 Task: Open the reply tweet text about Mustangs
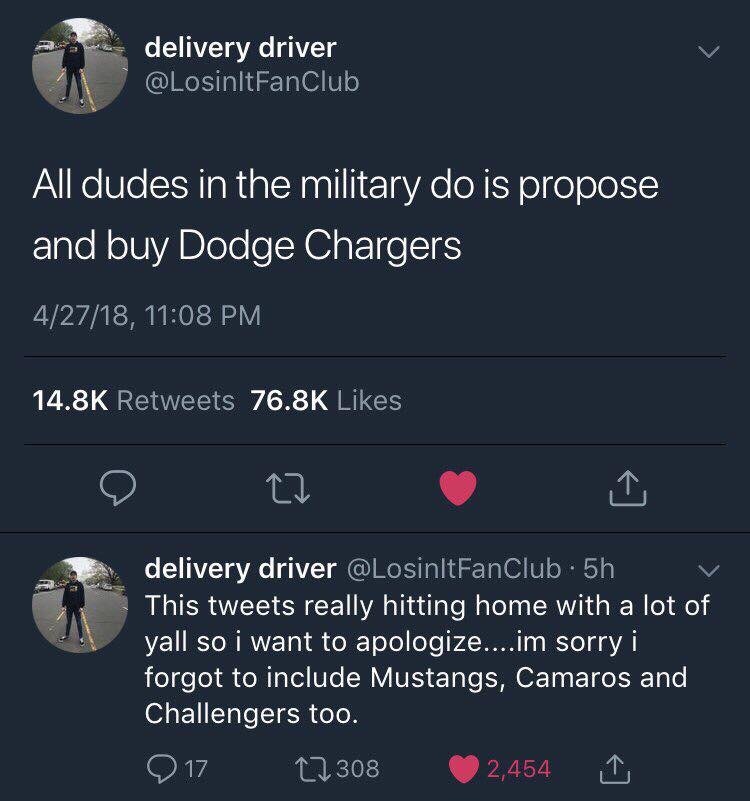(427, 659)
